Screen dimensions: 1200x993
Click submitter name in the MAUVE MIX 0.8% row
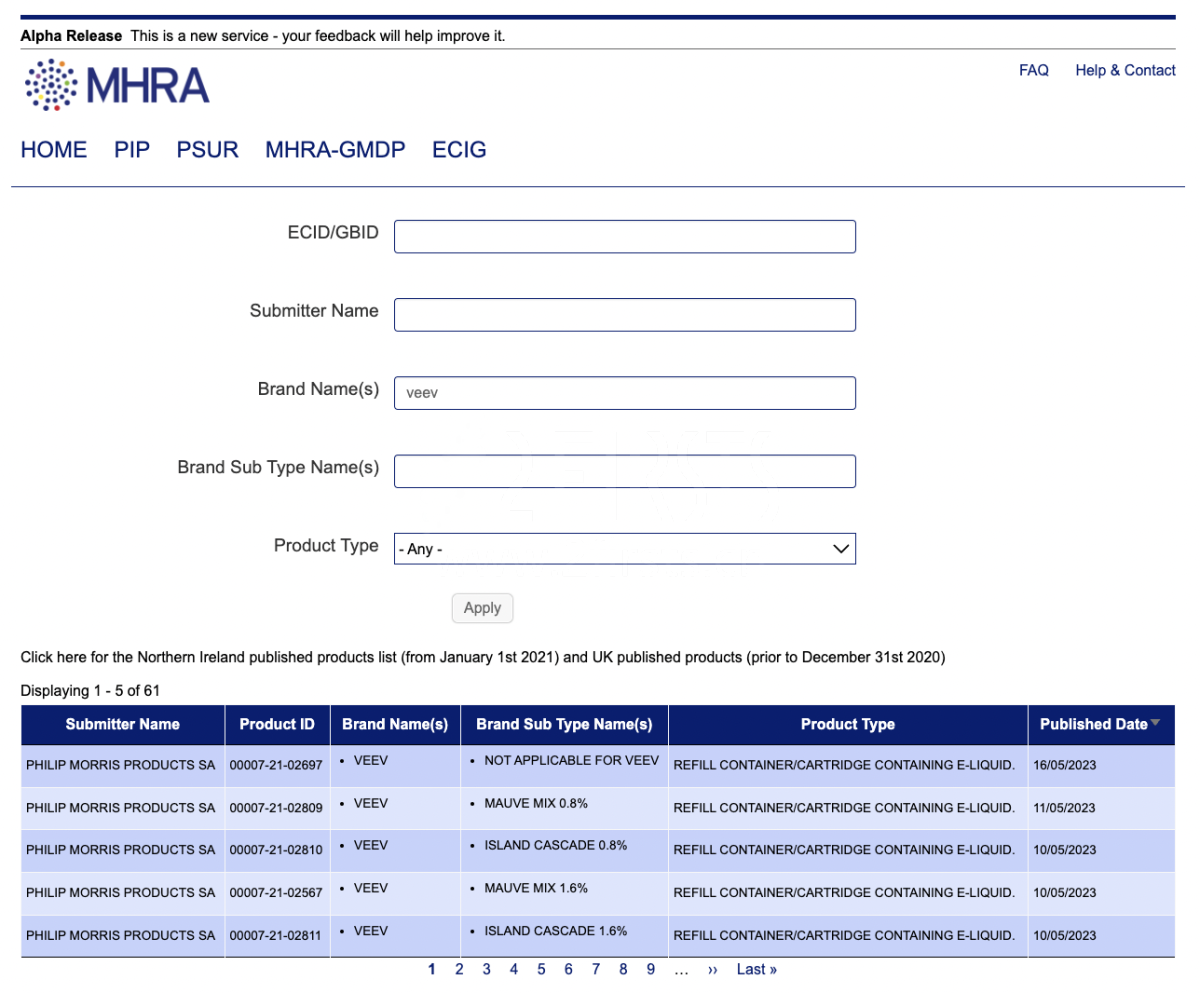click(120, 807)
